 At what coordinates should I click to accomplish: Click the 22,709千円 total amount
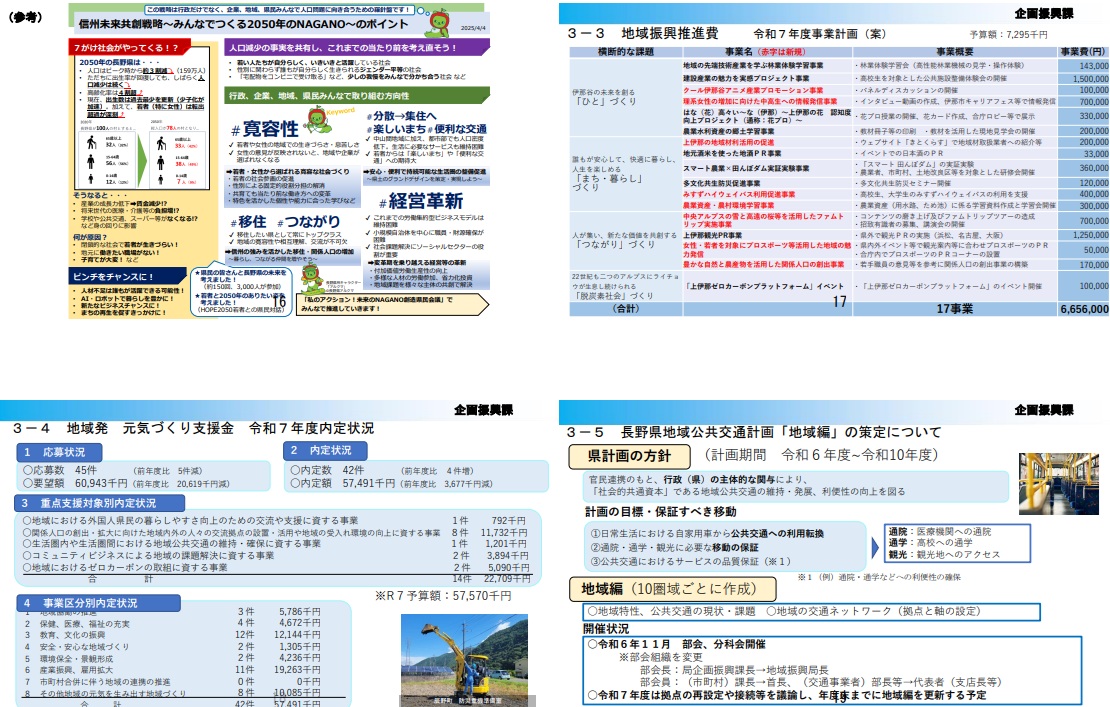click(507, 578)
